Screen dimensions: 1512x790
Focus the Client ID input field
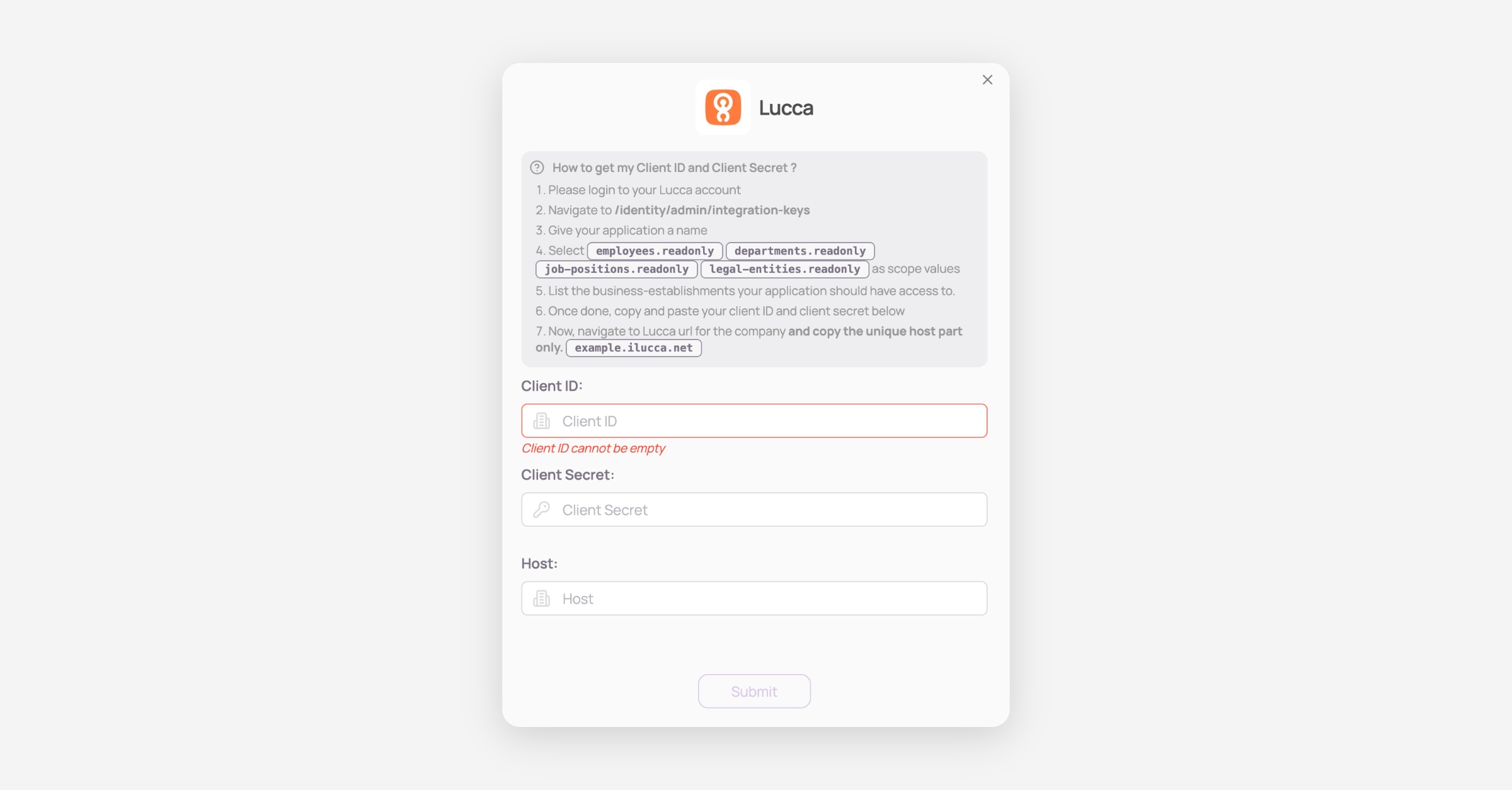tap(769, 421)
